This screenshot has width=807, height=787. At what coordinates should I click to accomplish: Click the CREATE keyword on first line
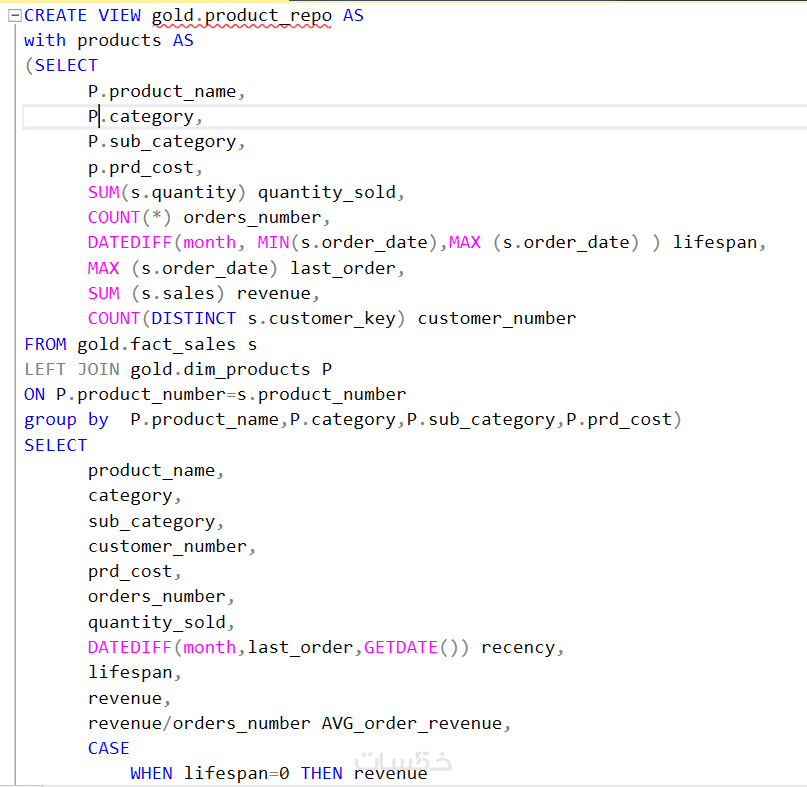pyautogui.click(x=56, y=15)
